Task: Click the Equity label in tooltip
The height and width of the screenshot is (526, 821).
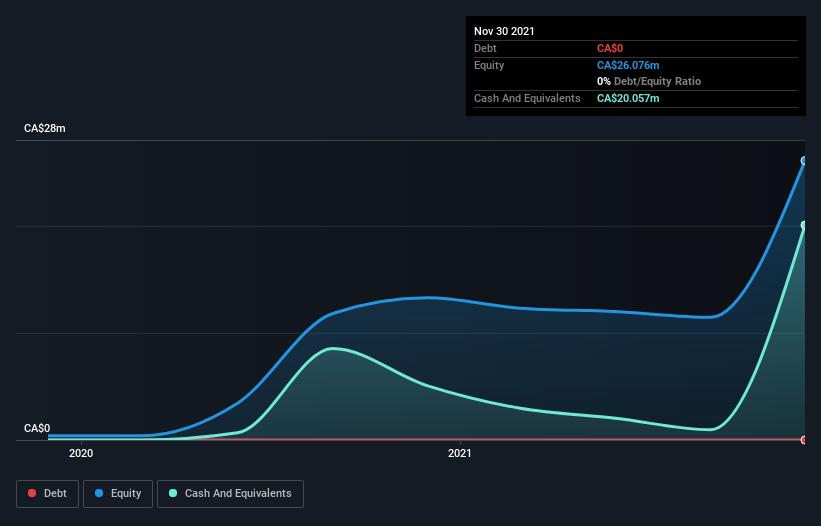Action: [489, 65]
